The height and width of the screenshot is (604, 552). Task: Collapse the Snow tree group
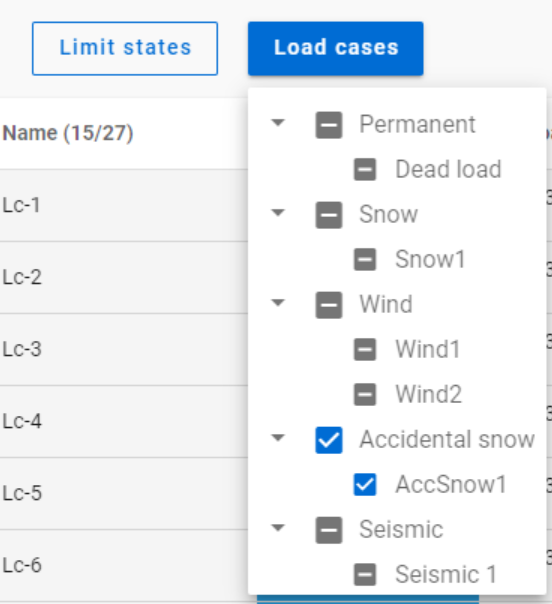[278, 213]
